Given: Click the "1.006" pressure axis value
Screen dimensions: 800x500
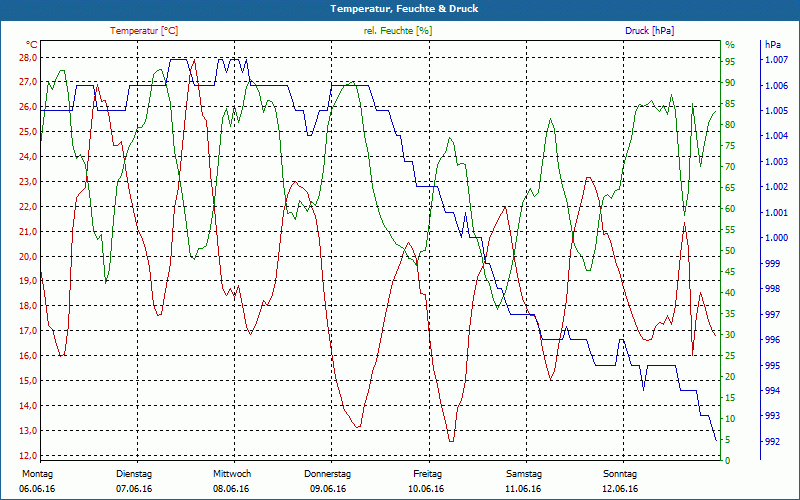Looking at the screenshot, I should 776,85.
